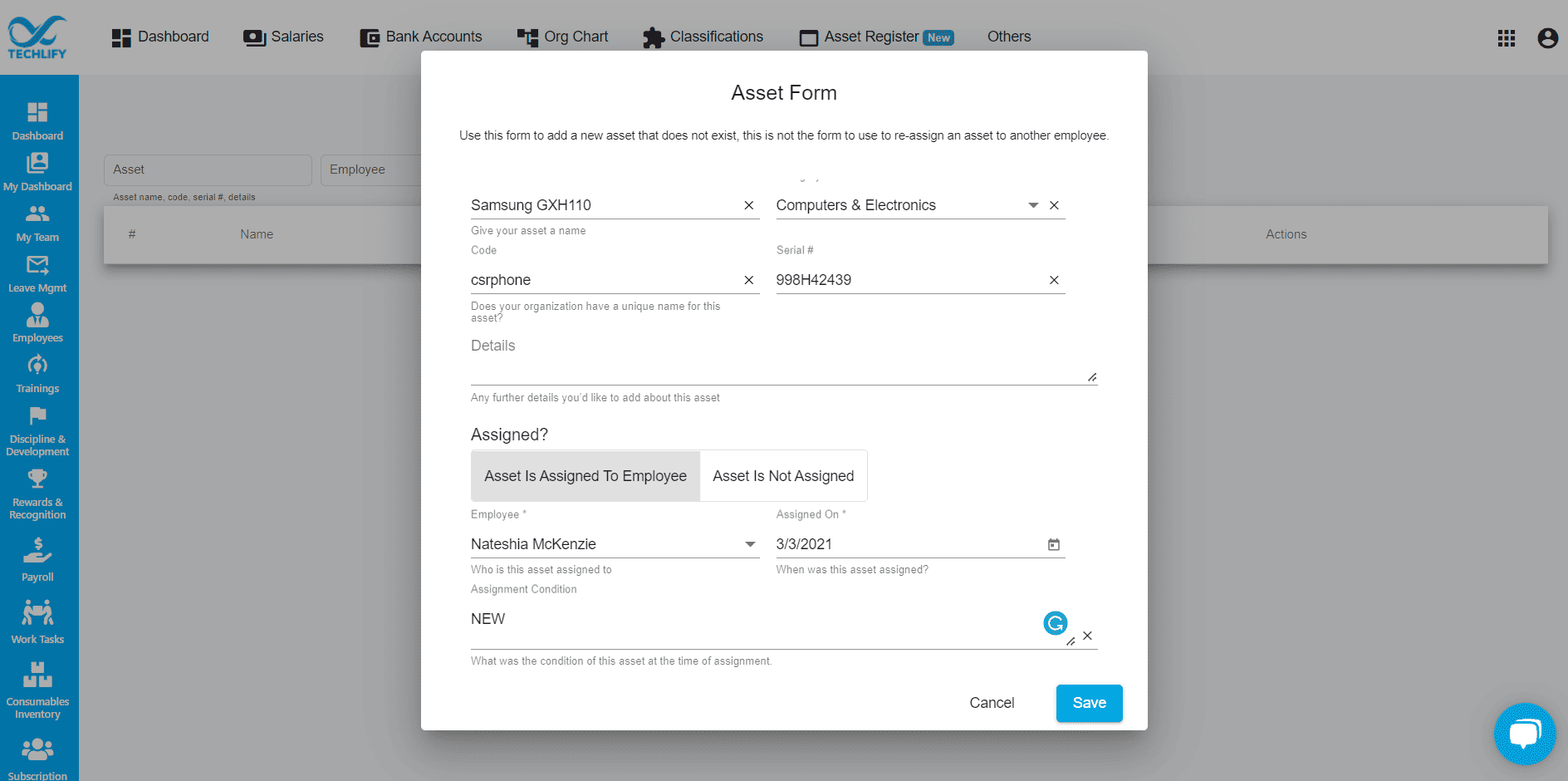
Task: Open Subscription sidebar item
Action: (37, 759)
